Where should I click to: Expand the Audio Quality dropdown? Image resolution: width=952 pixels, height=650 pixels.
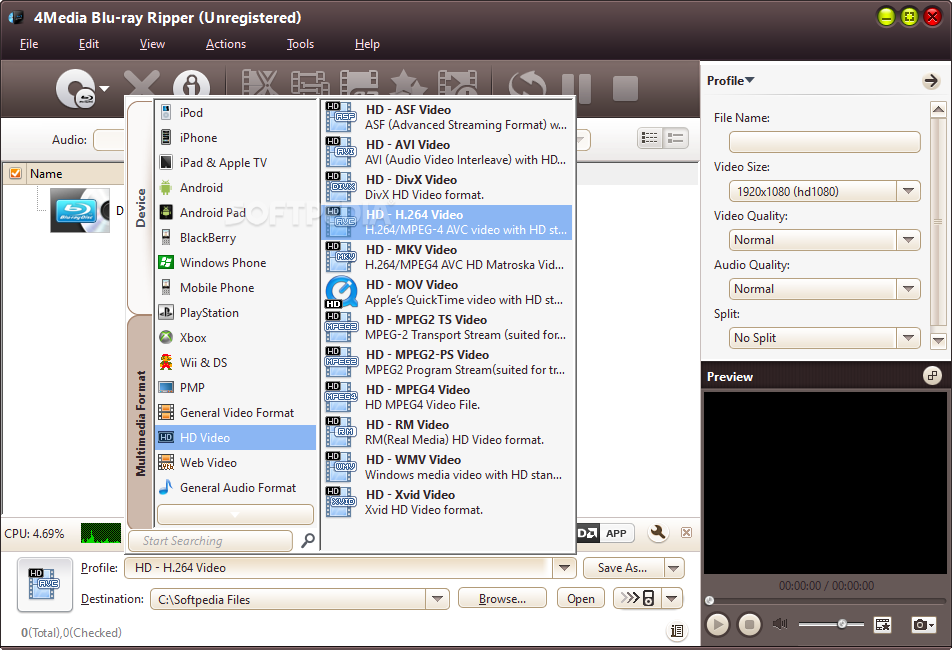(908, 289)
